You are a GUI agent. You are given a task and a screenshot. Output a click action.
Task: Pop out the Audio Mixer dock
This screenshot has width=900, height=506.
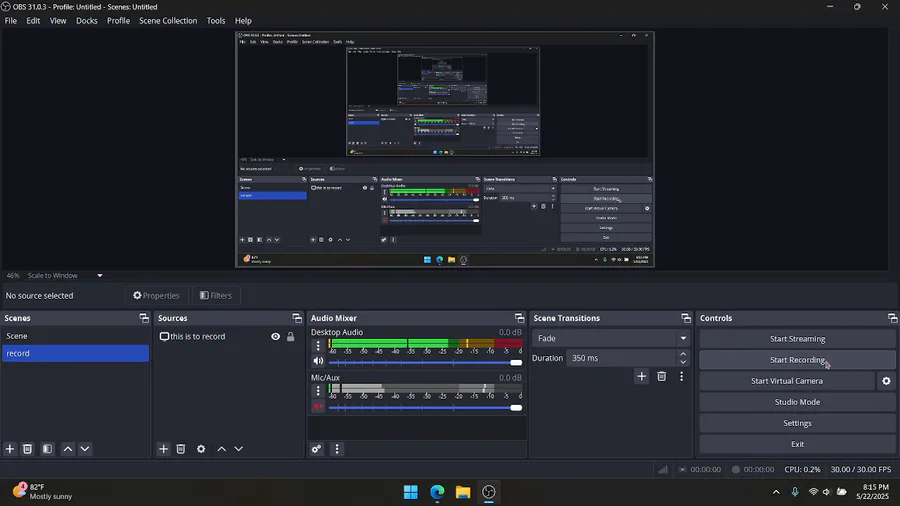pyautogui.click(x=519, y=318)
